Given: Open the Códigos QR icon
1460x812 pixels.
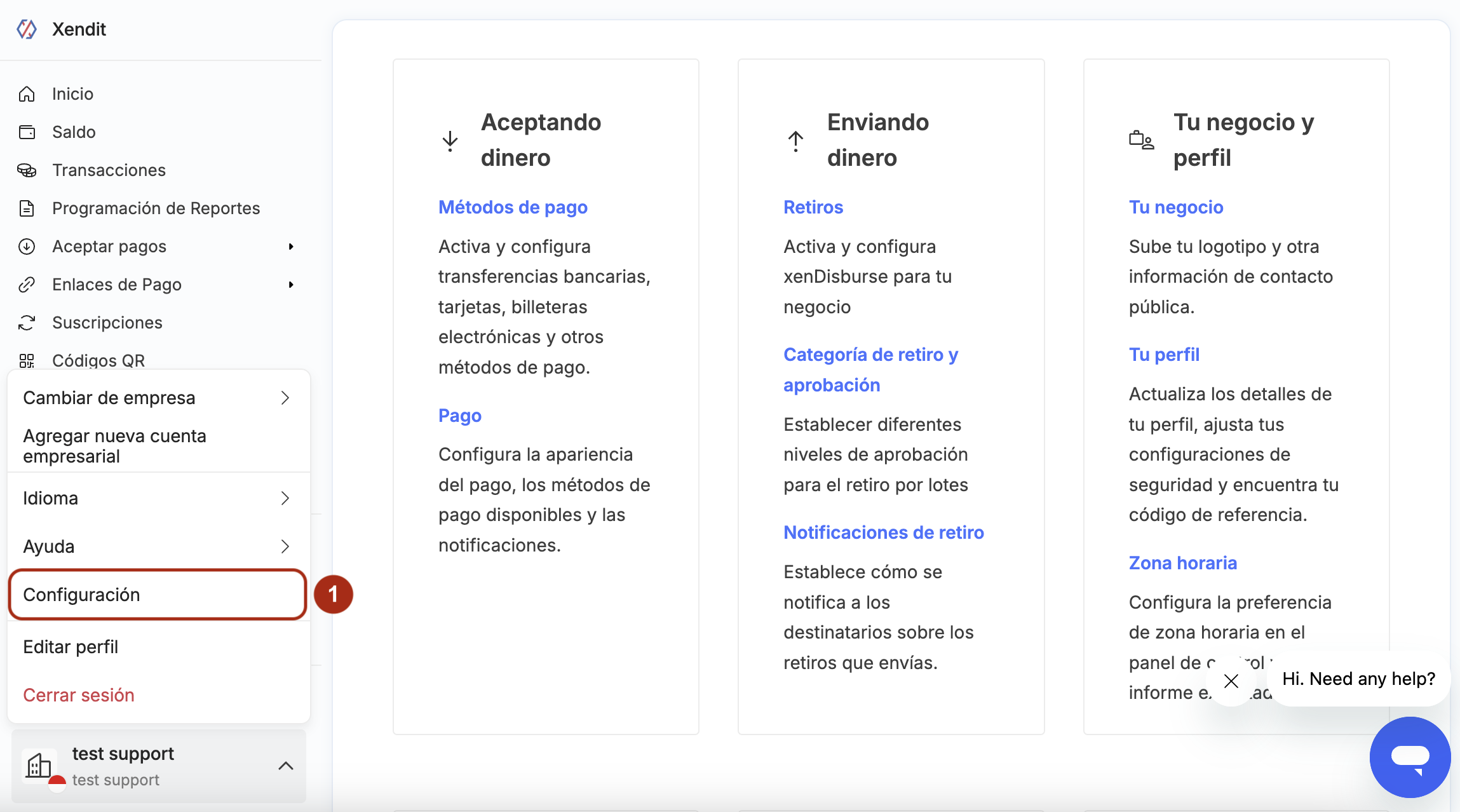Looking at the screenshot, I should 27,361.
